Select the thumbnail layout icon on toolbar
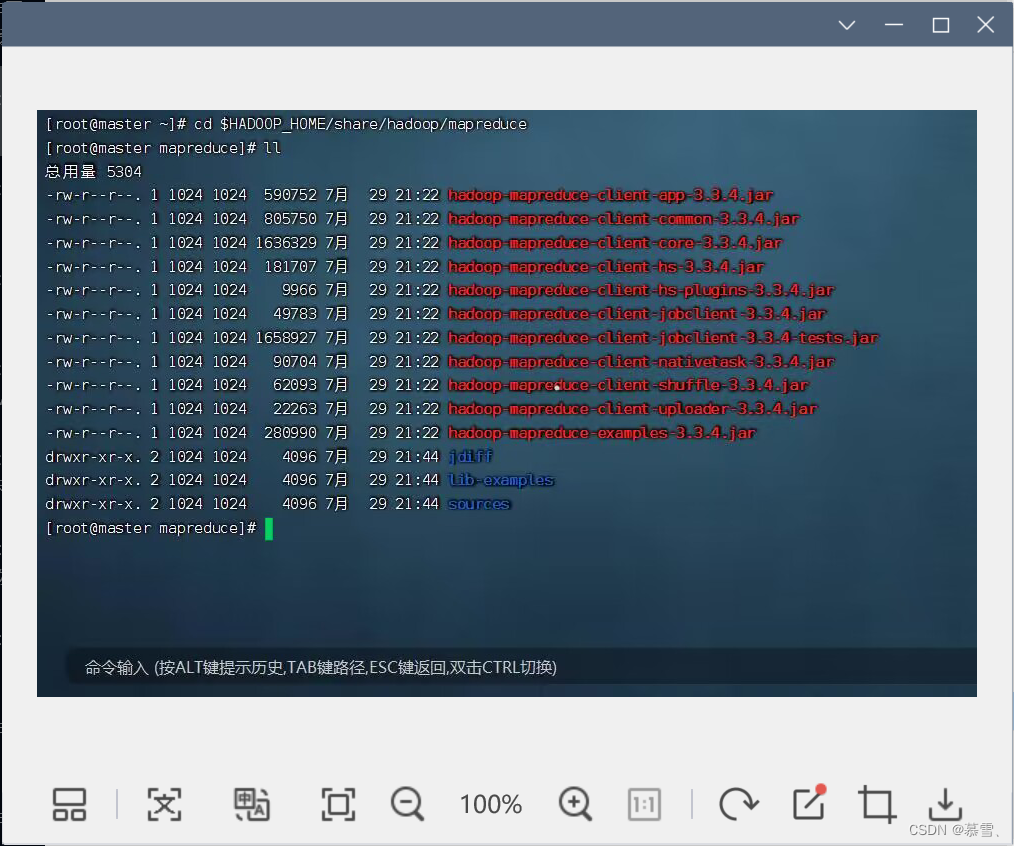1014x846 pixels. coord(68,804)
